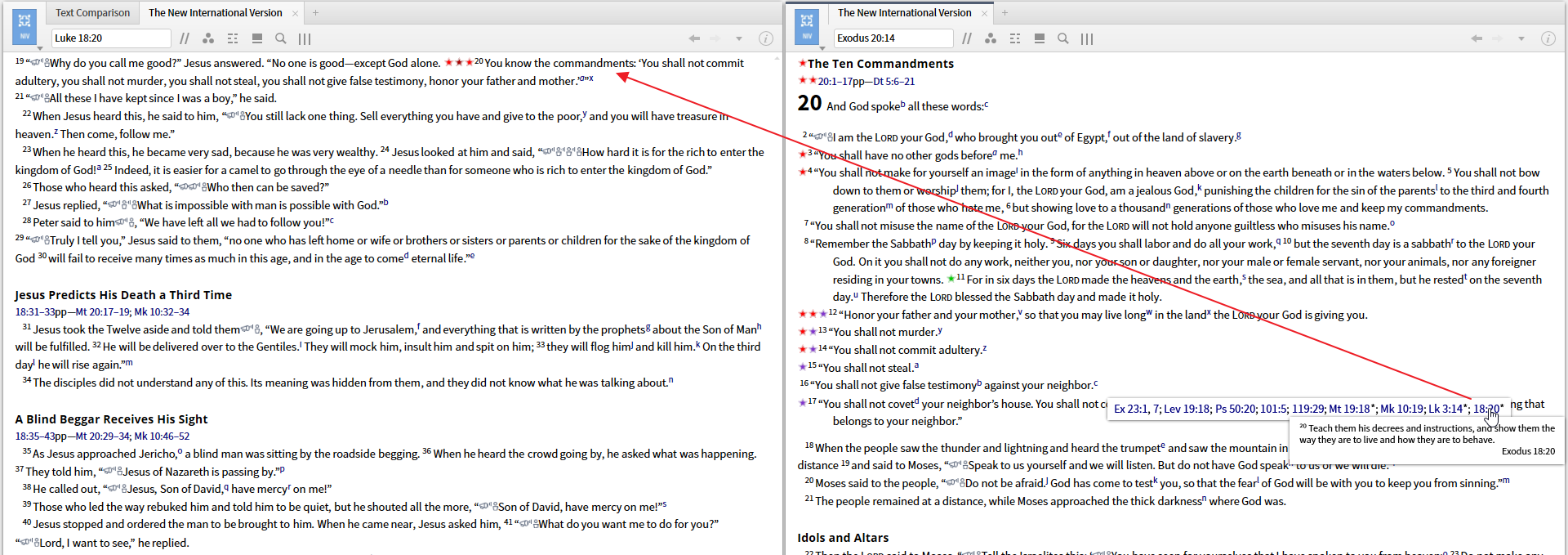The width and height of the screenshot is (1568, 555).
Task: Show multiple resources columns in Luke pane
Action: click(305, 38)
